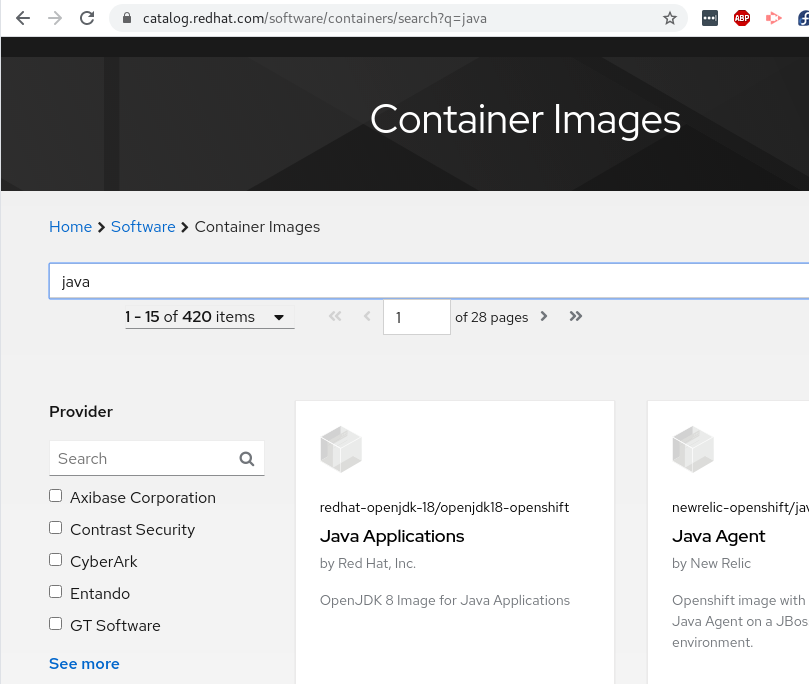Click the Container Images banner title

coord(525,120)
